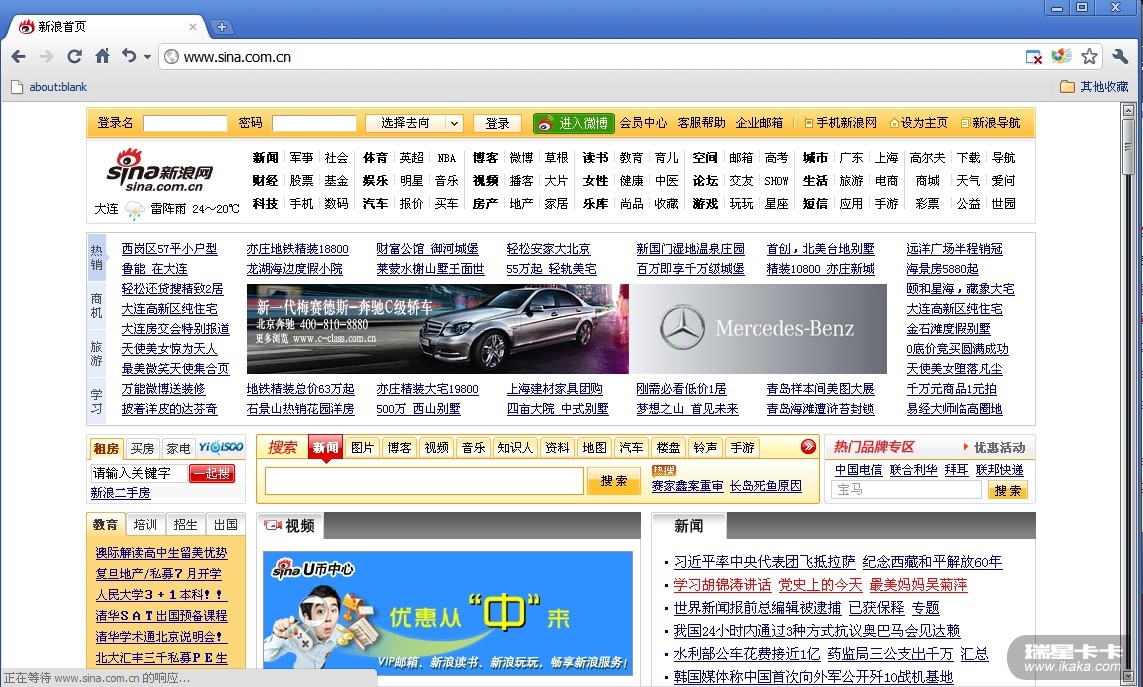Open the about:blank bookmark
This screenshot has width=1143, height=687.
click(x=49, y=87)
